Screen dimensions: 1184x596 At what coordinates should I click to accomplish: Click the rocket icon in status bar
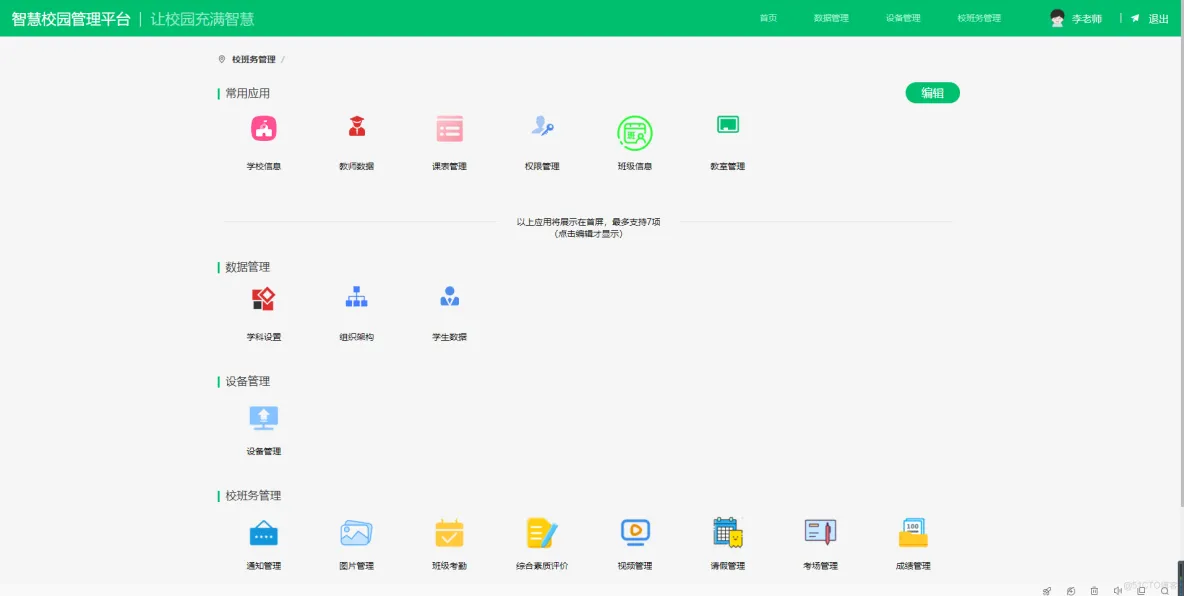point(1047,591)
